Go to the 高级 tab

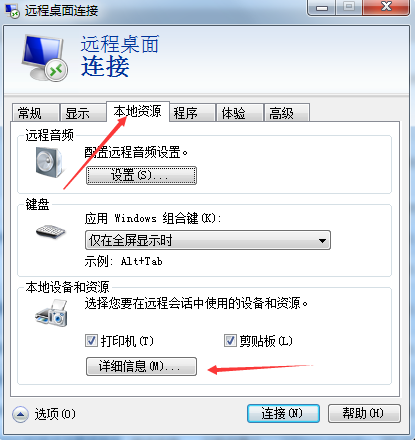coord(287,113)
